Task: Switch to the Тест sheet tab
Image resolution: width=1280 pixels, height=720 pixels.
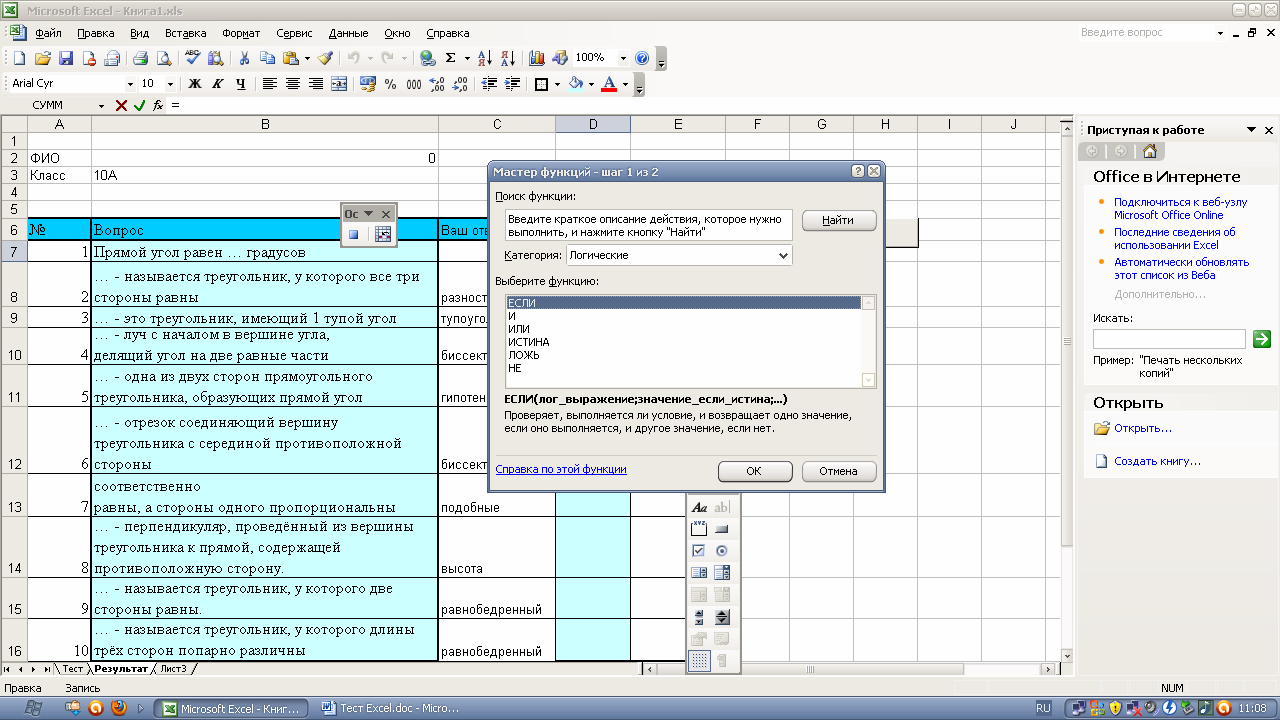Action: pyautogui.click(x=73, y=668)
